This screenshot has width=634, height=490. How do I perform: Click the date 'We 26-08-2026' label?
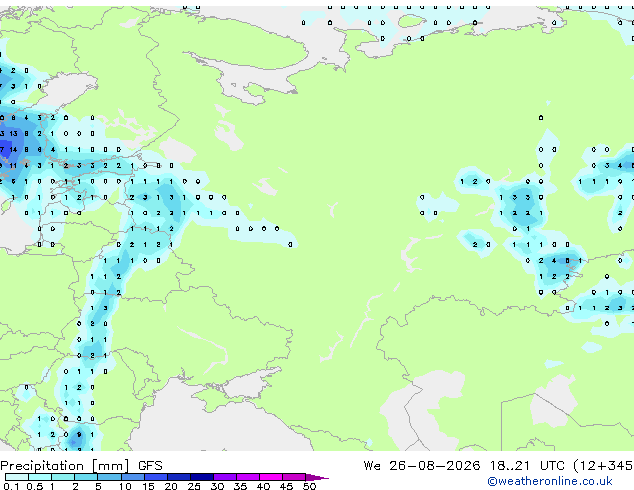(422, 466)
